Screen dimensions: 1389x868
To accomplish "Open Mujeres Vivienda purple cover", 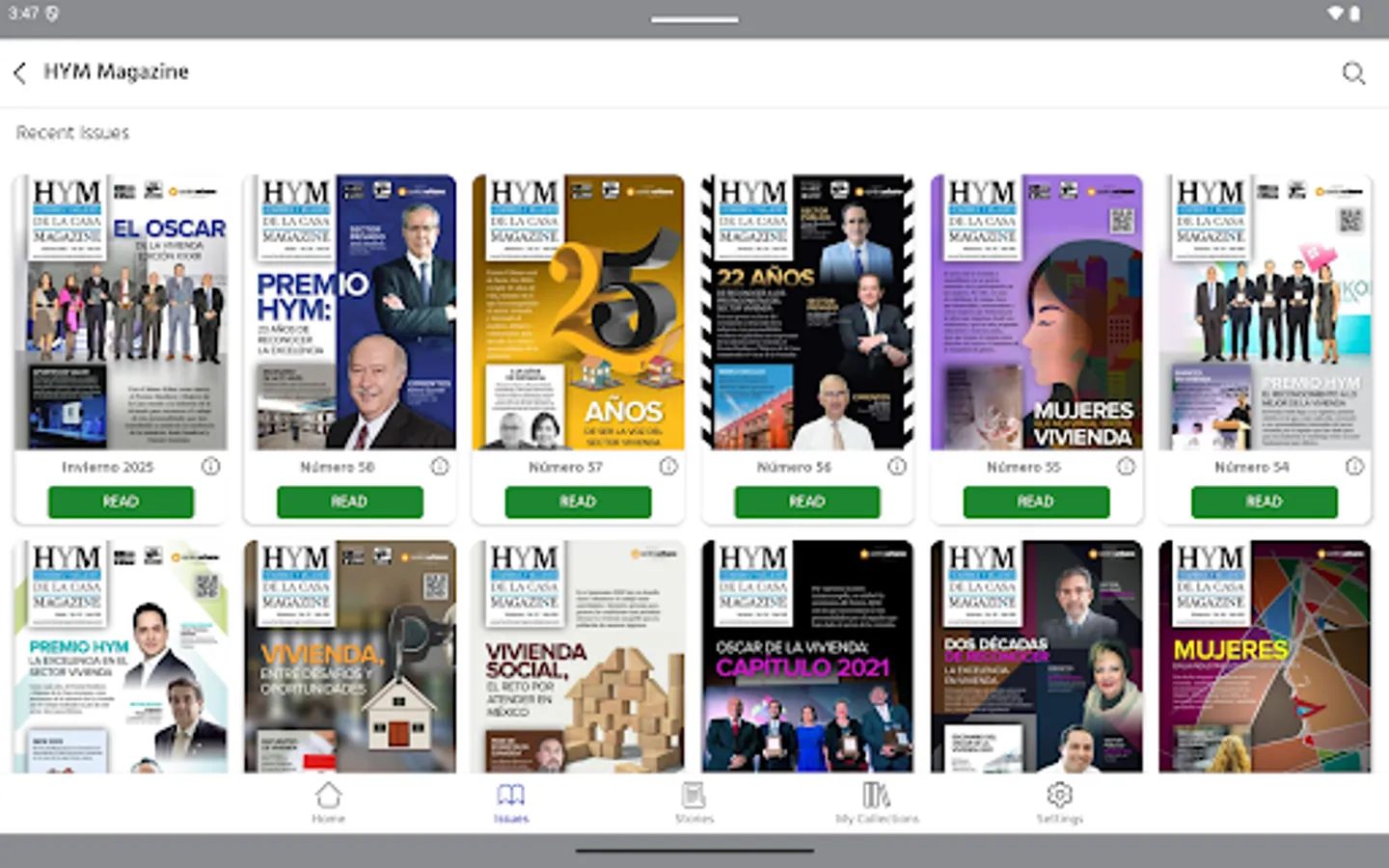I will click(1036, 312).
